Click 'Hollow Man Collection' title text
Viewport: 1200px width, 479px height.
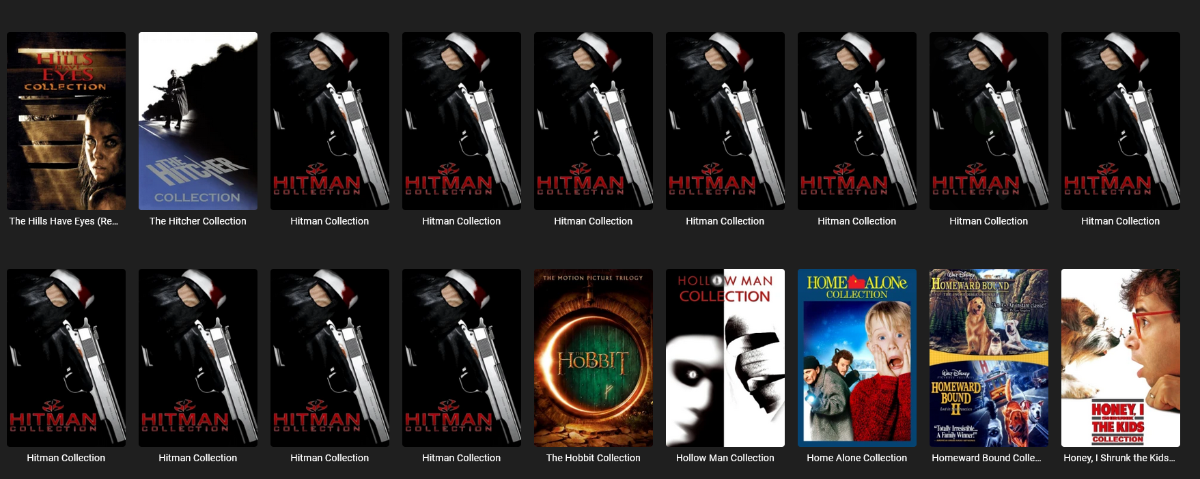tap(725, 458)
